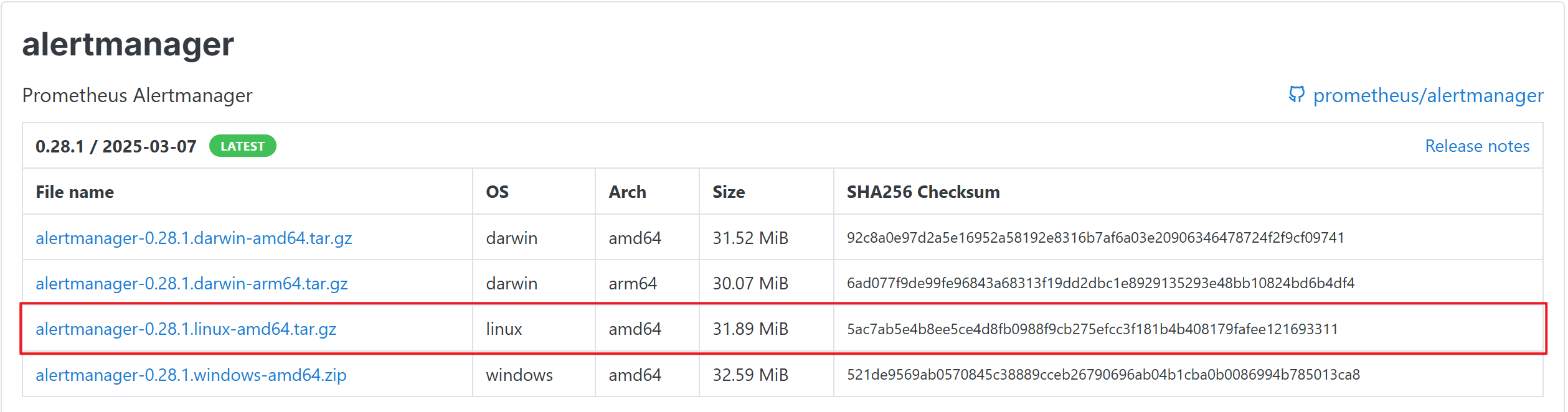Click the green LATEST badge
Image resolution: width=1568 pixels, height=412 pixels.
[x=242, y=146]
